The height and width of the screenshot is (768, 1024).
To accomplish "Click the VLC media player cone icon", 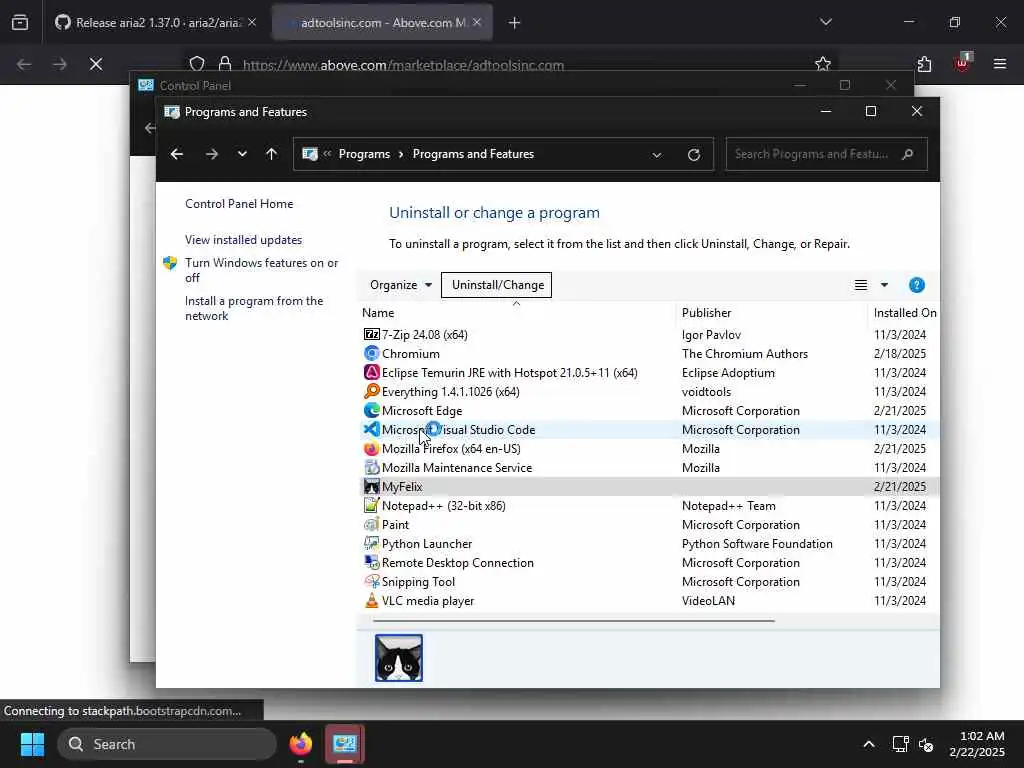I will (372, 600).
